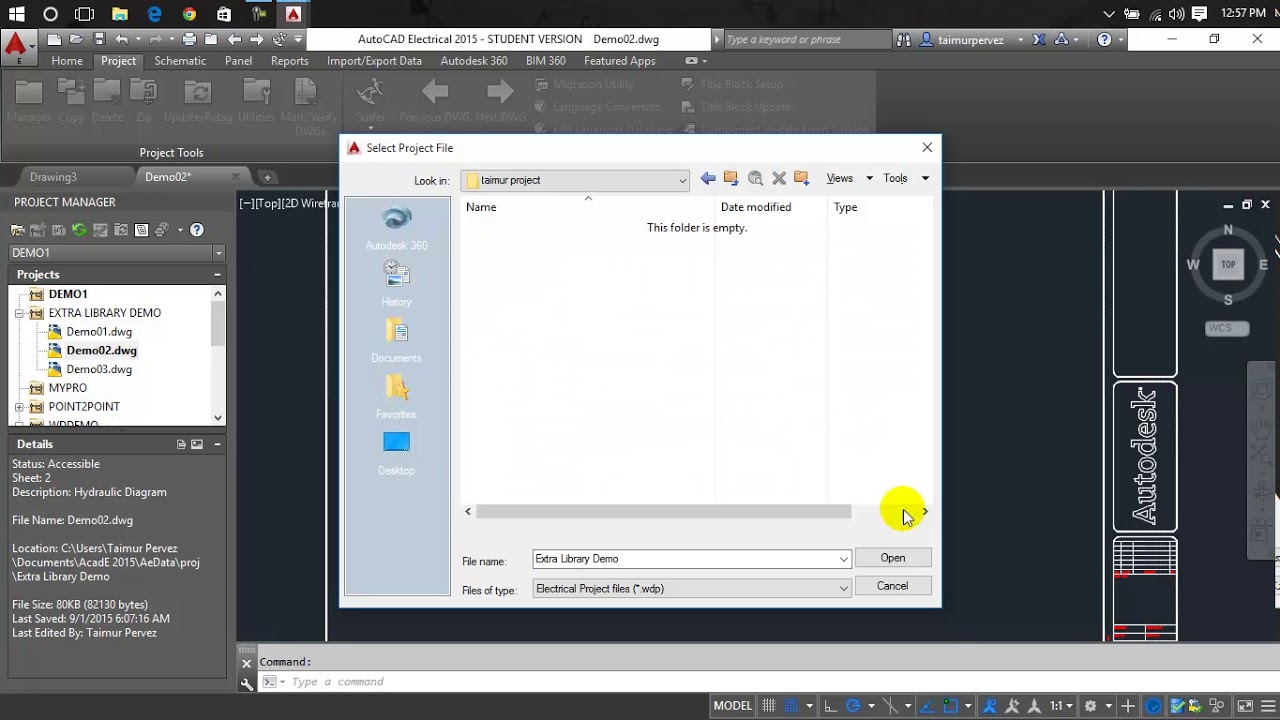Click the Publish/Plot icon in Project Manager
This screenshot has height=720, width=1280.
tap(160, 230)
